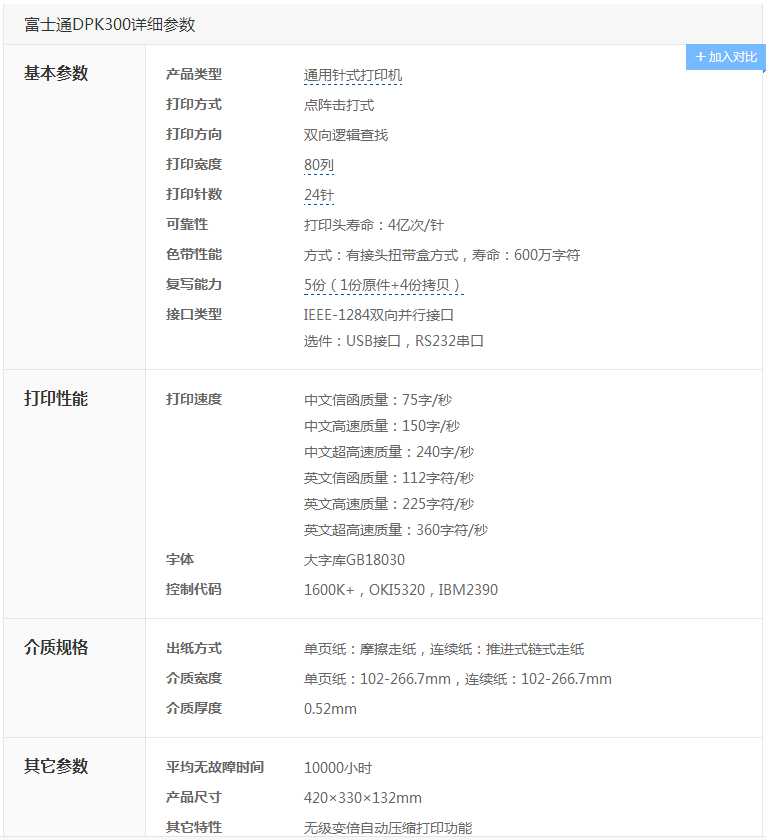Select the 1600K+,OKI5320,IBM2390 value
The height and width of the screenshot is (840, 766).
(x=401, y=590)
